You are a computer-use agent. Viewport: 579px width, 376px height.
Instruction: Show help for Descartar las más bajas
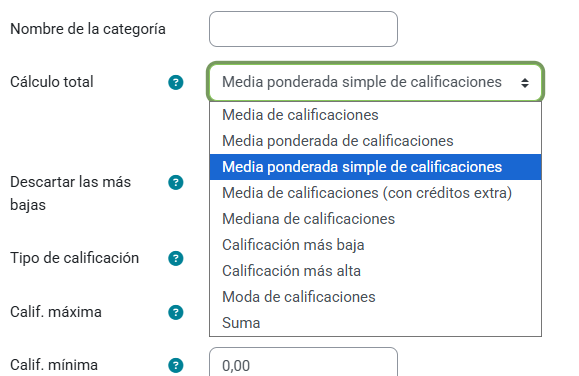[x=176, y=182]
